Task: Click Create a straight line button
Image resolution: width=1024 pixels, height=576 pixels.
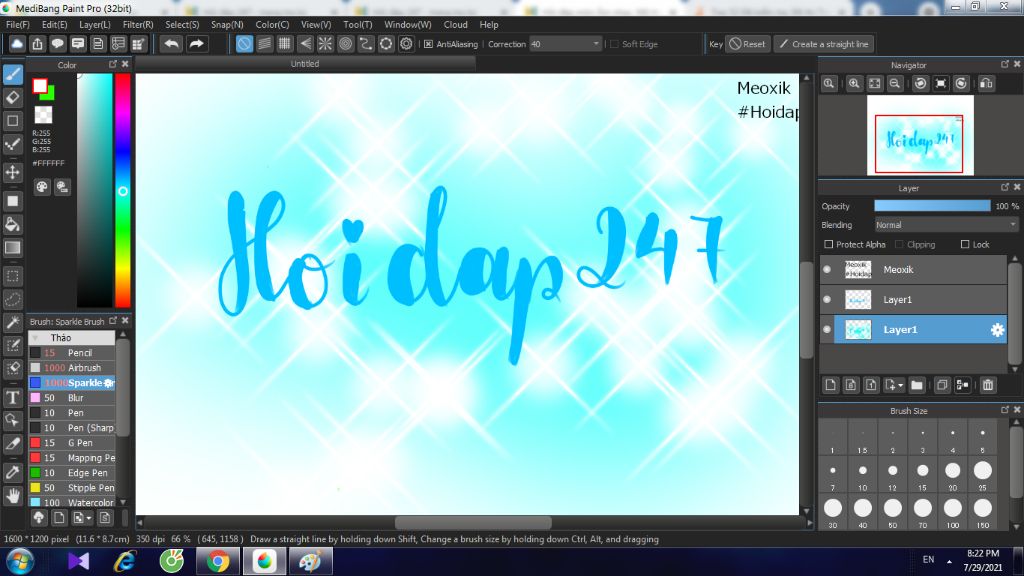Action: coord(824,44)
